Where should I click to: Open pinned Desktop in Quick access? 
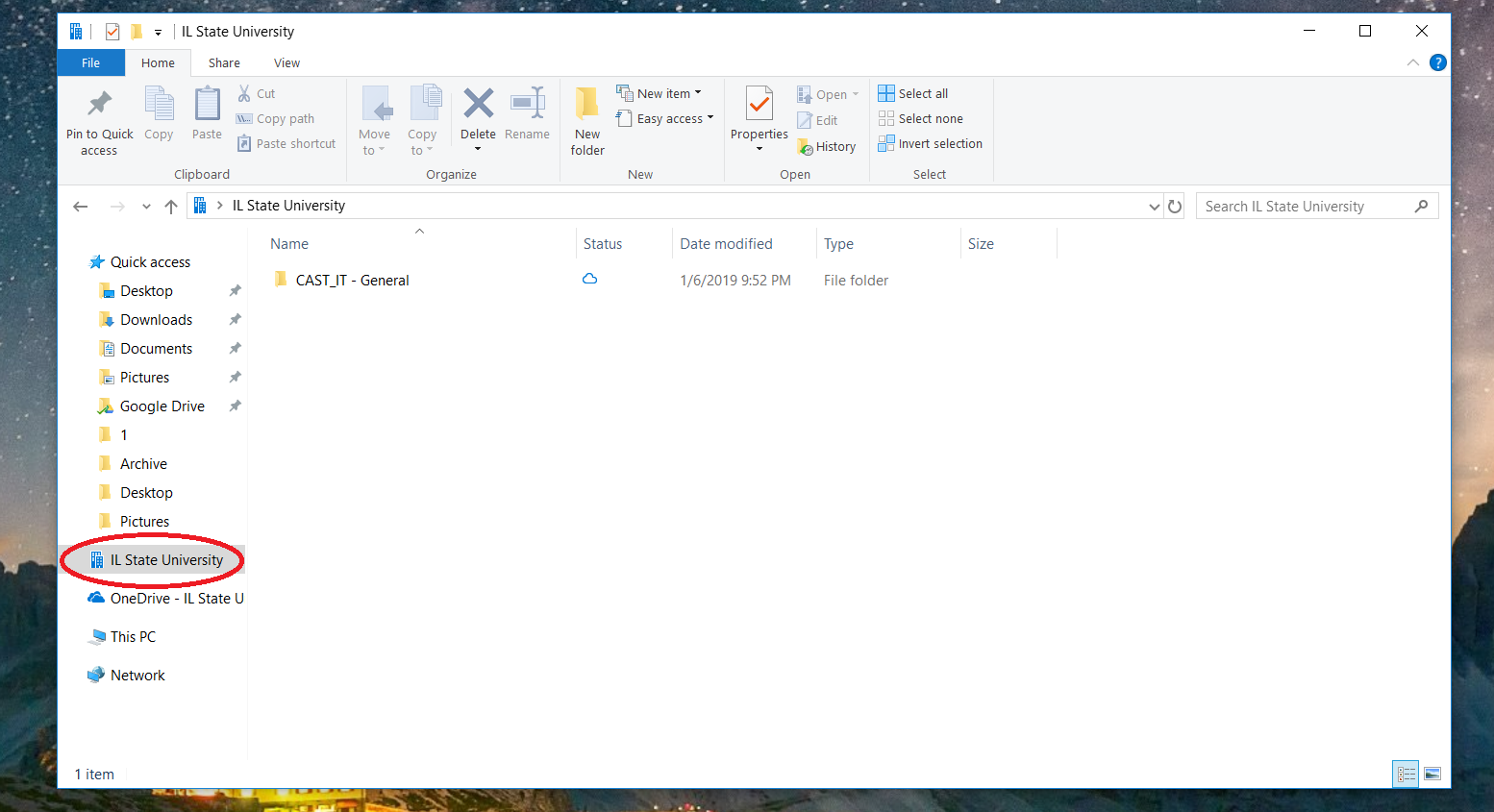click(x=146, y=290)
